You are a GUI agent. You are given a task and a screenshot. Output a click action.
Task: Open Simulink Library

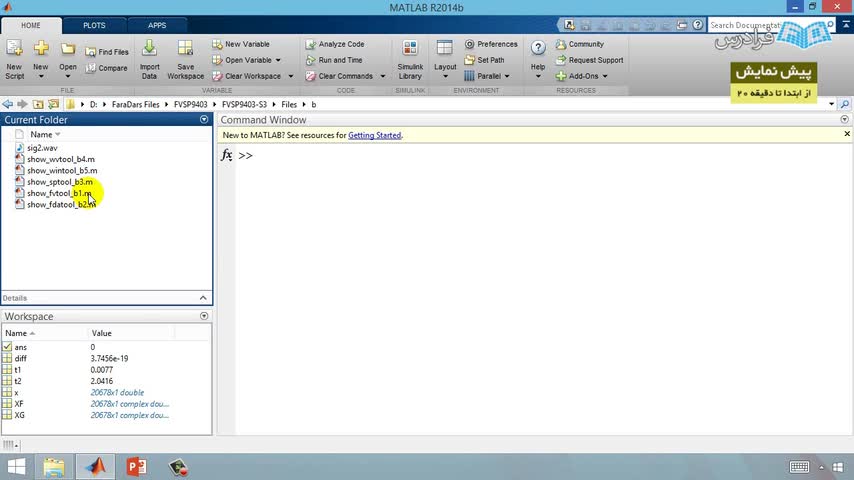[x=410, y=59]
